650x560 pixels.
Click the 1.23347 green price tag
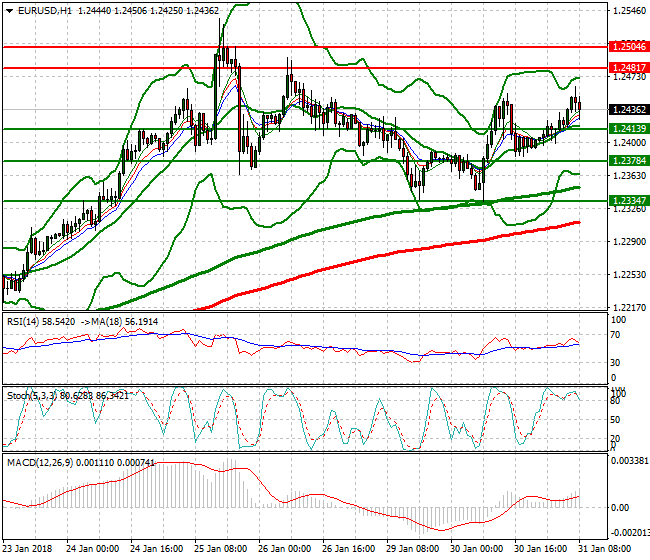click(629, 200)
